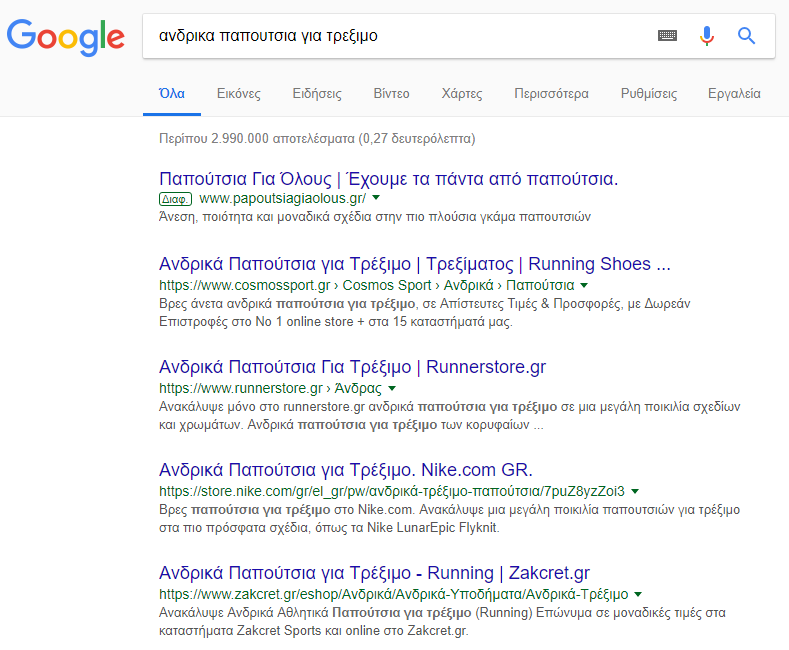This screenshot has height=650, width=789.
Task: Expand dropdown arrow next to papoutsiagiaolous.gr
Action: point(376,198)
